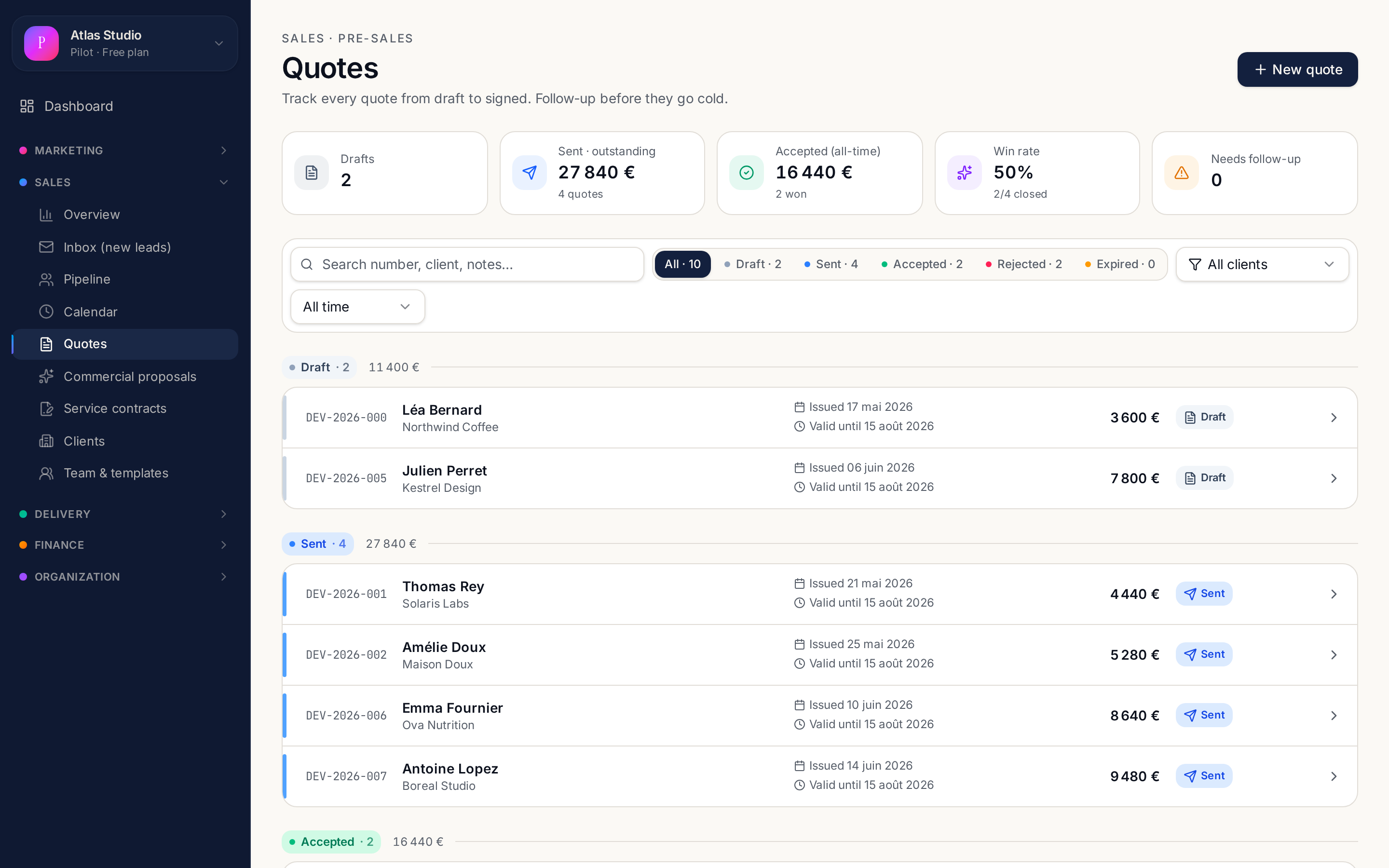
Task: Click the Sent badge for Emma Fournier
Action: tap(1204, 715)
